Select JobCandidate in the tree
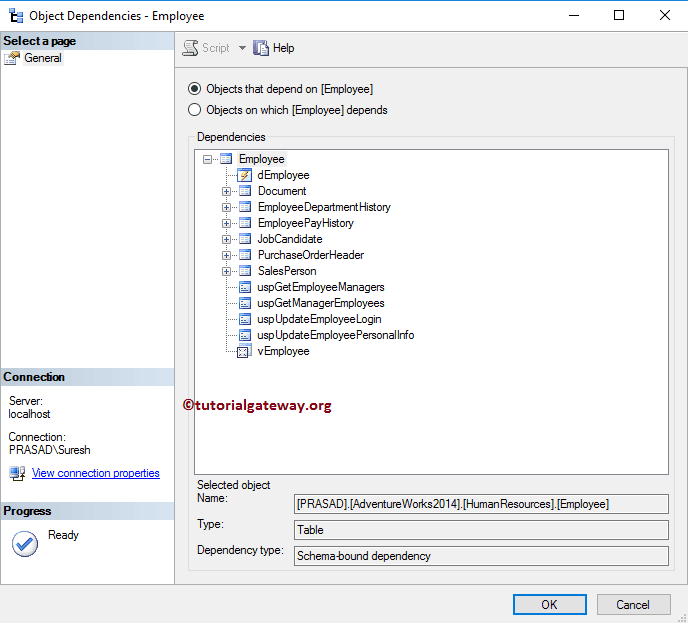 click(x=290, y=239)
